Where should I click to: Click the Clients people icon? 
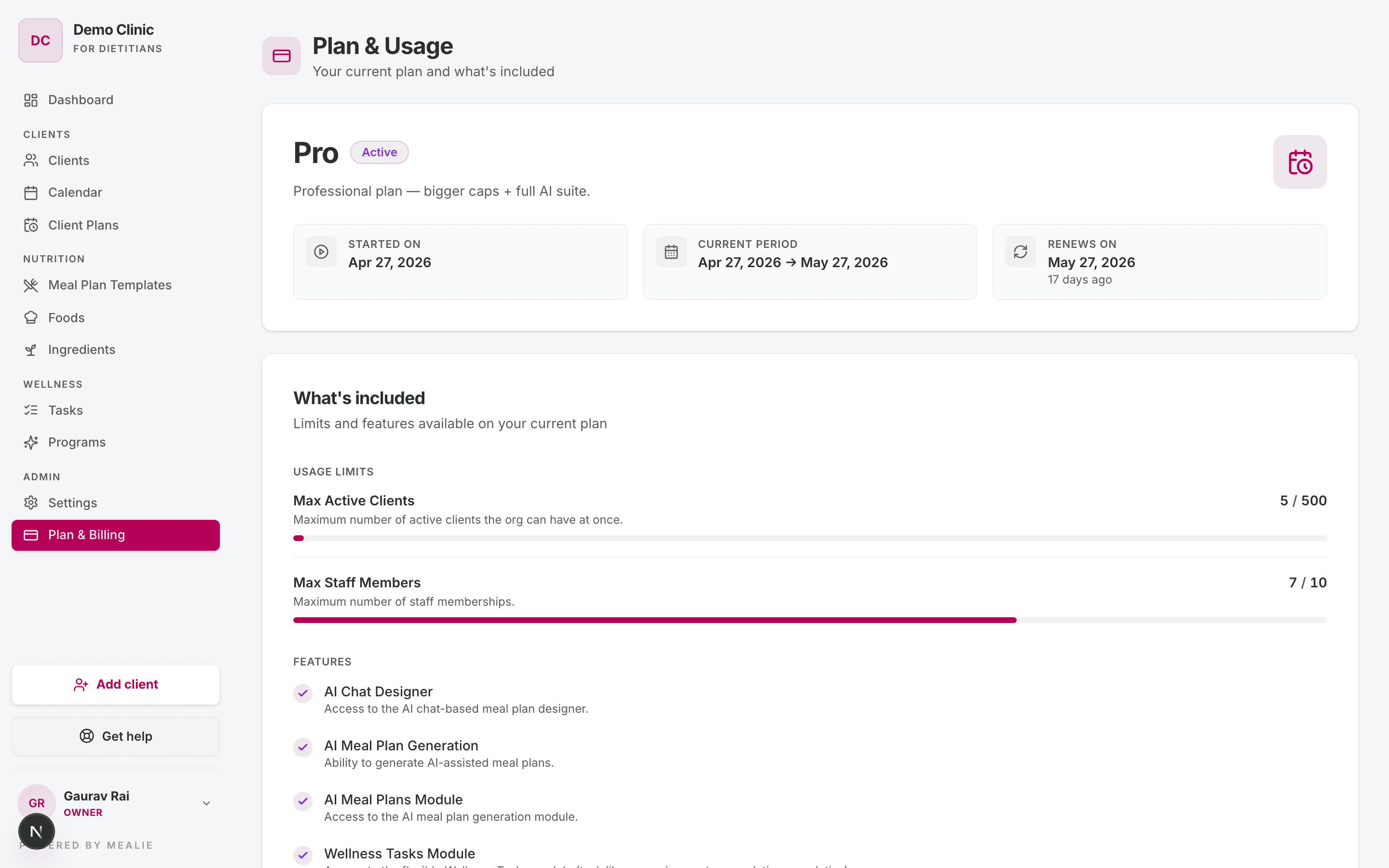pos(31,161)
